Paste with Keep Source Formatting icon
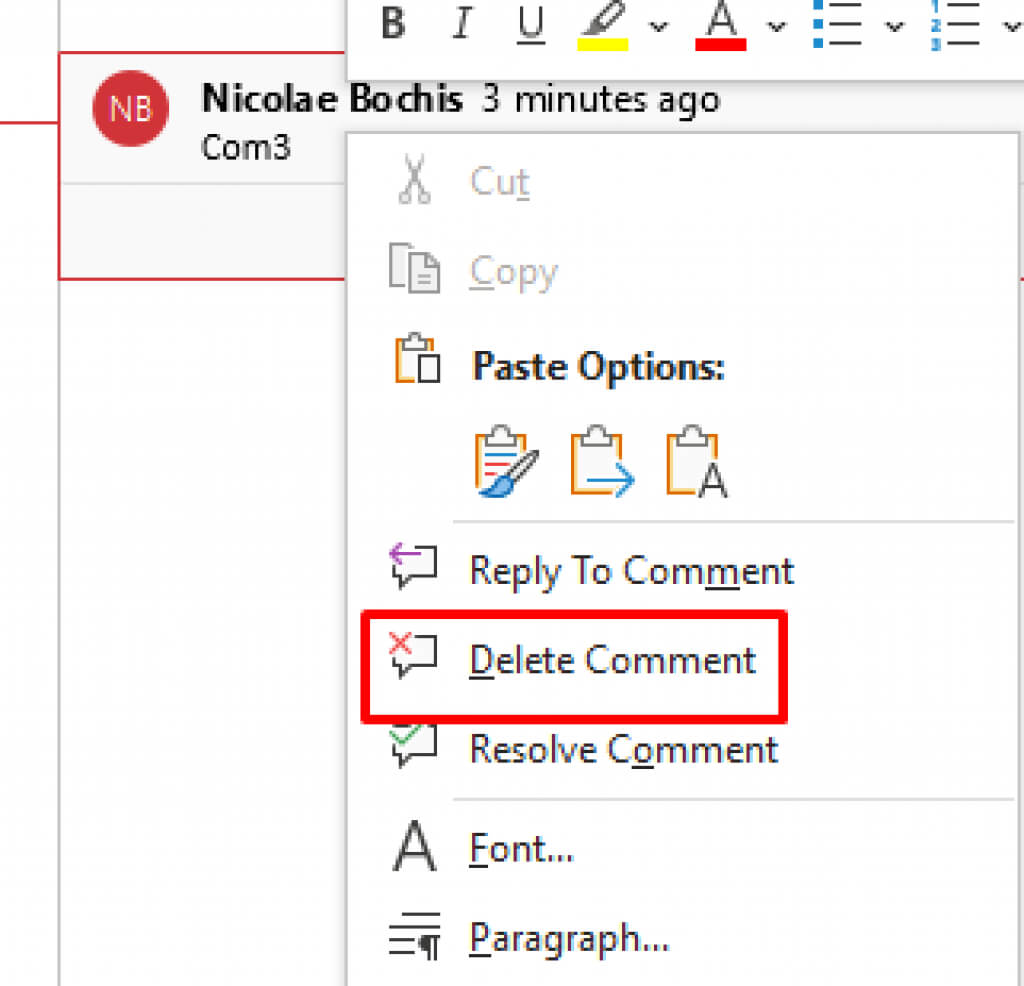This screenshot has height=986, width=1024. coord(507,462)
